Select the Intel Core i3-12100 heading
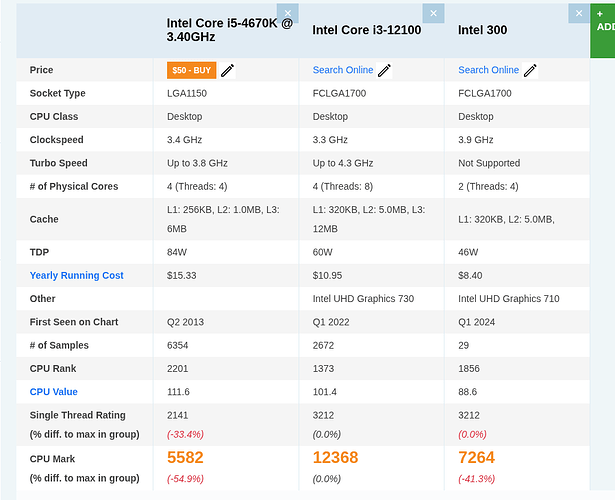The image size is (615, 500). click(x=366, y=31)
